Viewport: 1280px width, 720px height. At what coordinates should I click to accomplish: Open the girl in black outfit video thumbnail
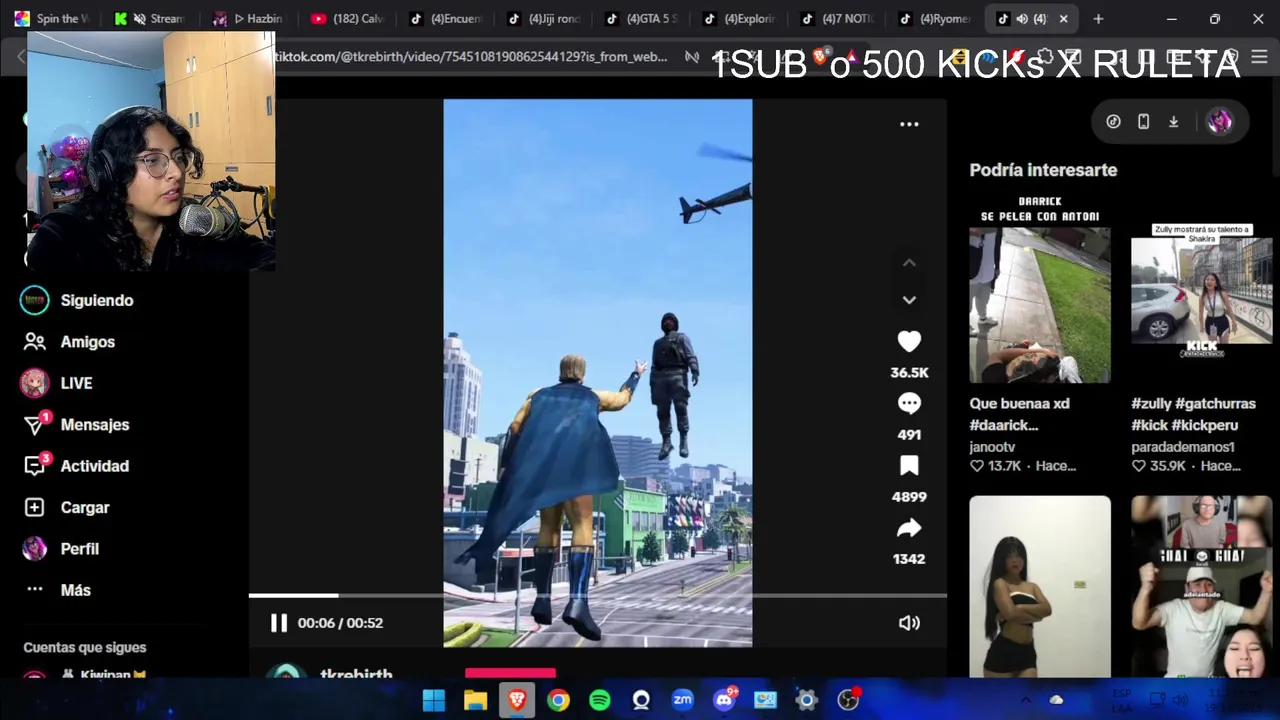(1040, 586)
